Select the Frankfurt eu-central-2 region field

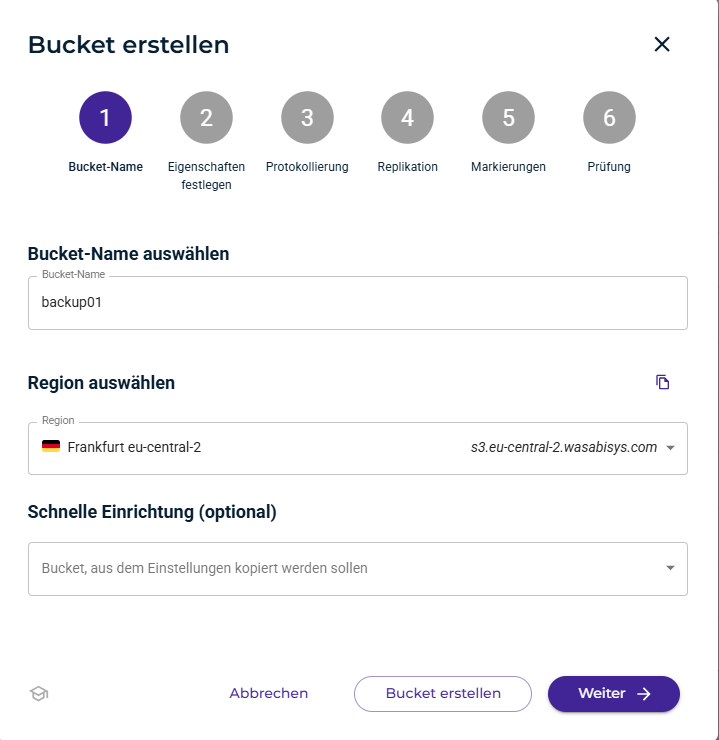[x=250, y=448]
